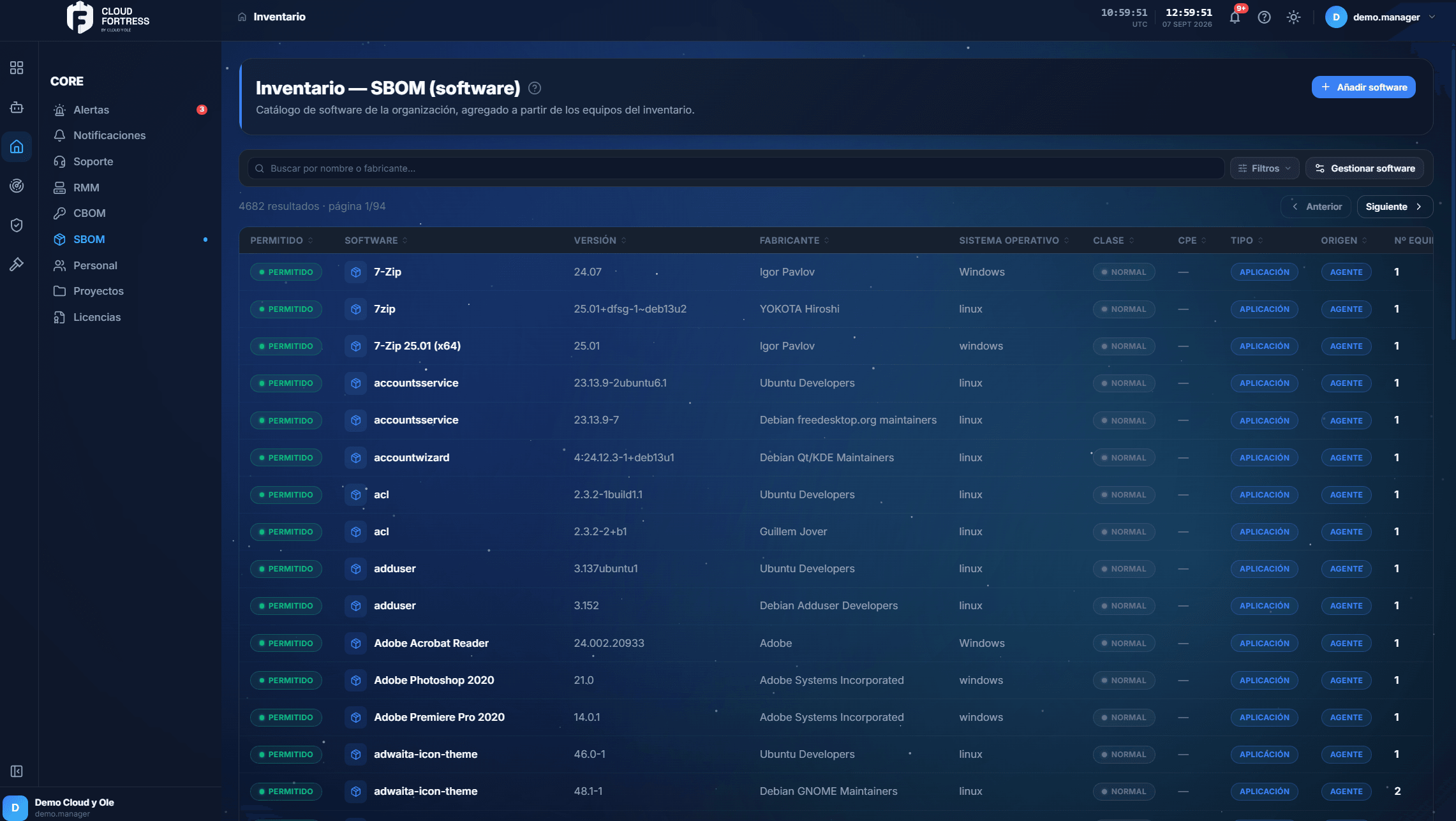Click the Normal class badge of 7zip row

[1124, 309]
